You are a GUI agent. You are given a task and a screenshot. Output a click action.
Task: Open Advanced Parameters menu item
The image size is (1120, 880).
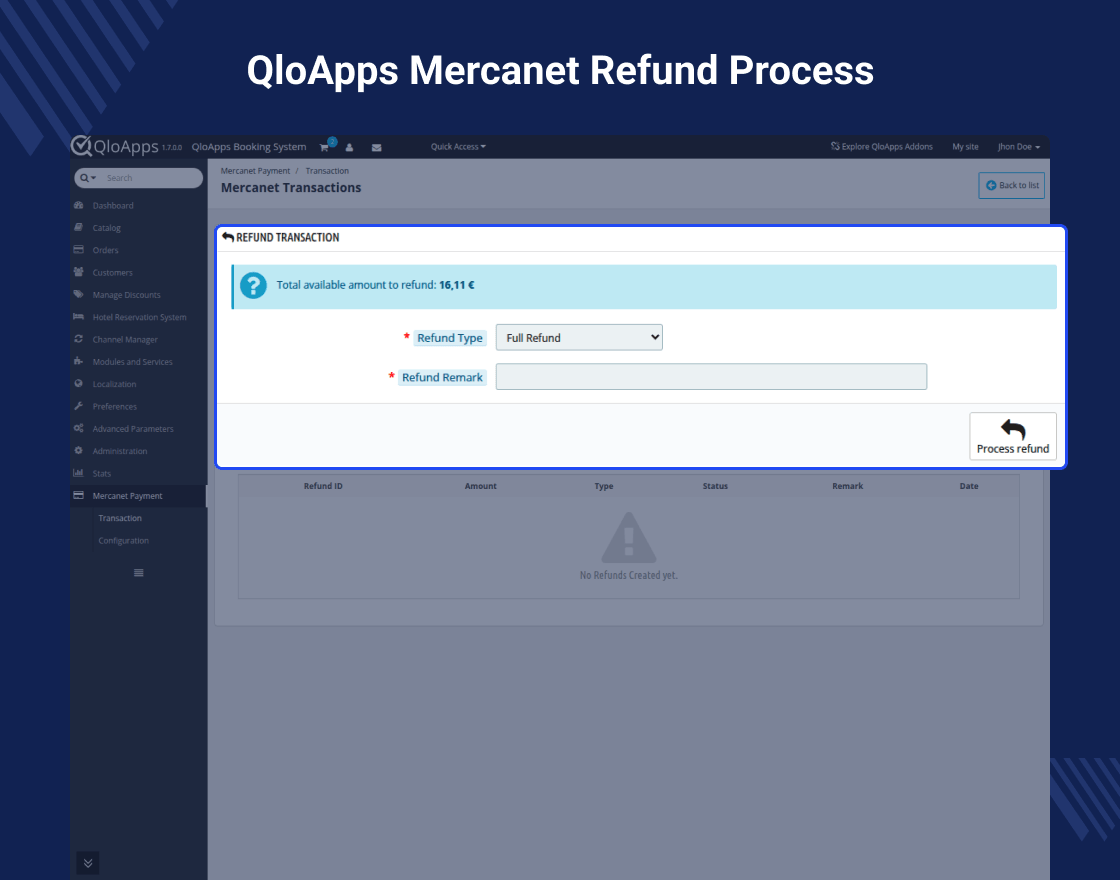(133, 429)
